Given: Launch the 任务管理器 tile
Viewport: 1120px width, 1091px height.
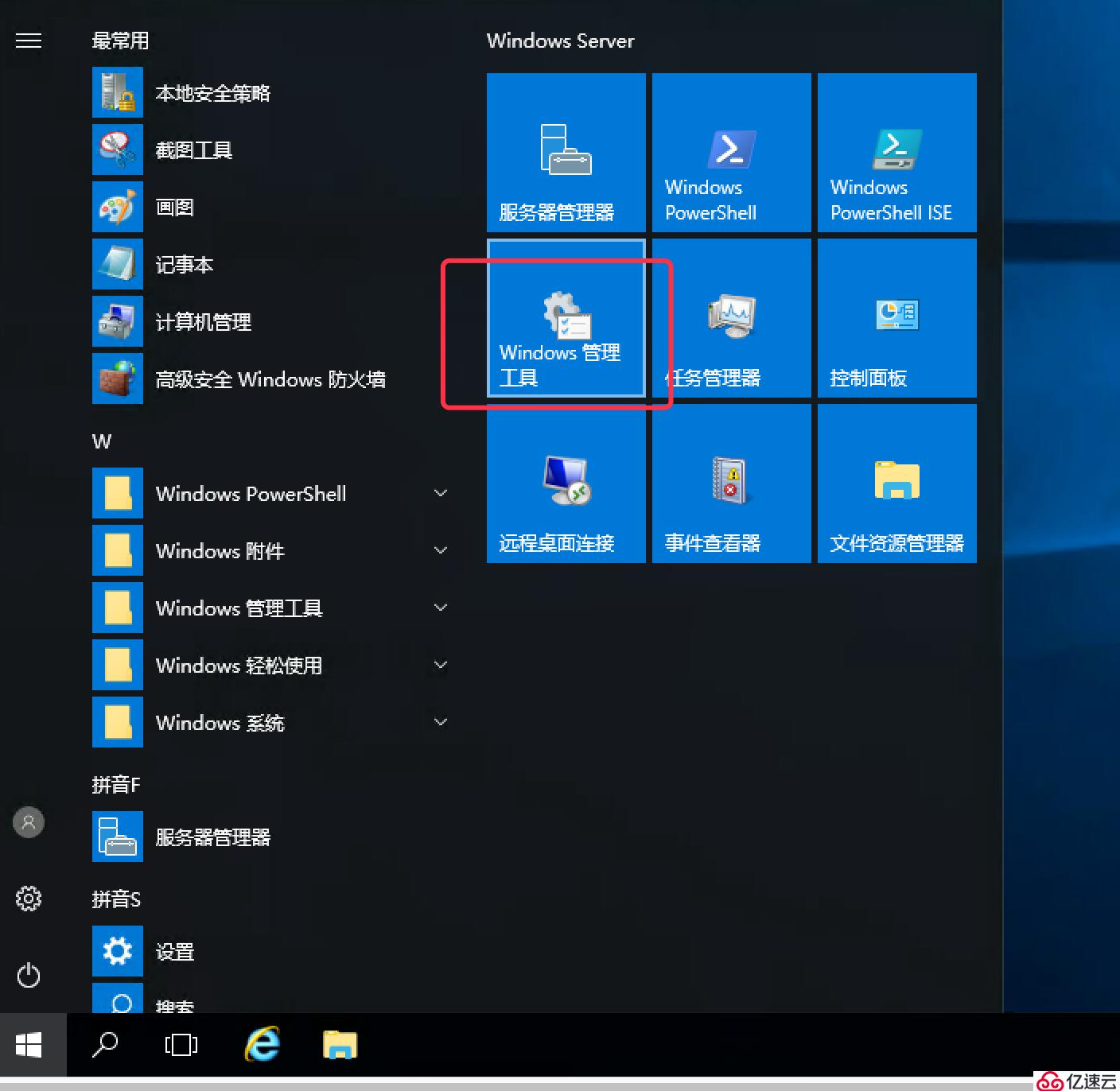Looking at the screenshot, I should 732,318.
